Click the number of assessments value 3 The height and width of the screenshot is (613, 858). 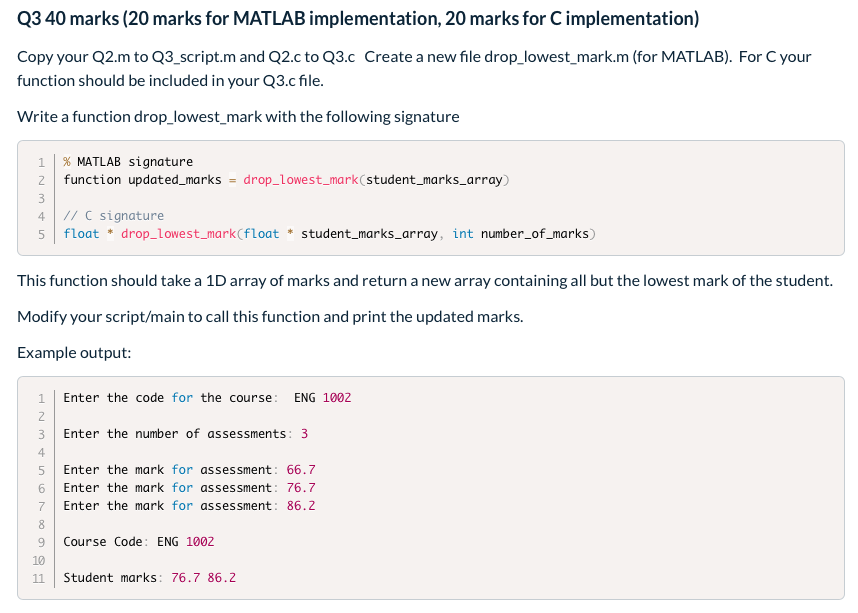pyautogui.click(x=304, y=433)
